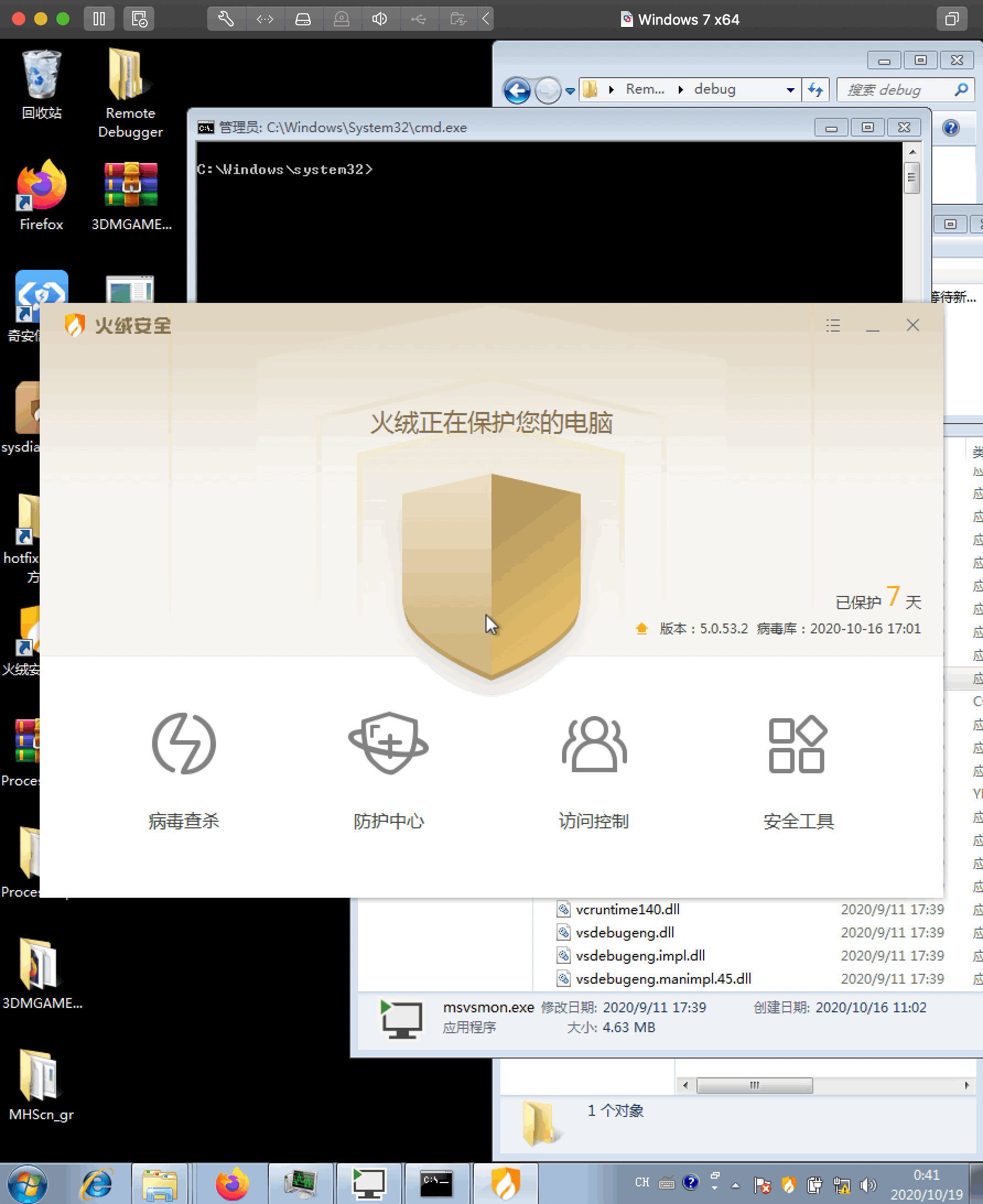Viewport: 983px width, 1204px height.
Task: Open VM settings wrench icon
Action: [x=226, y=19]
